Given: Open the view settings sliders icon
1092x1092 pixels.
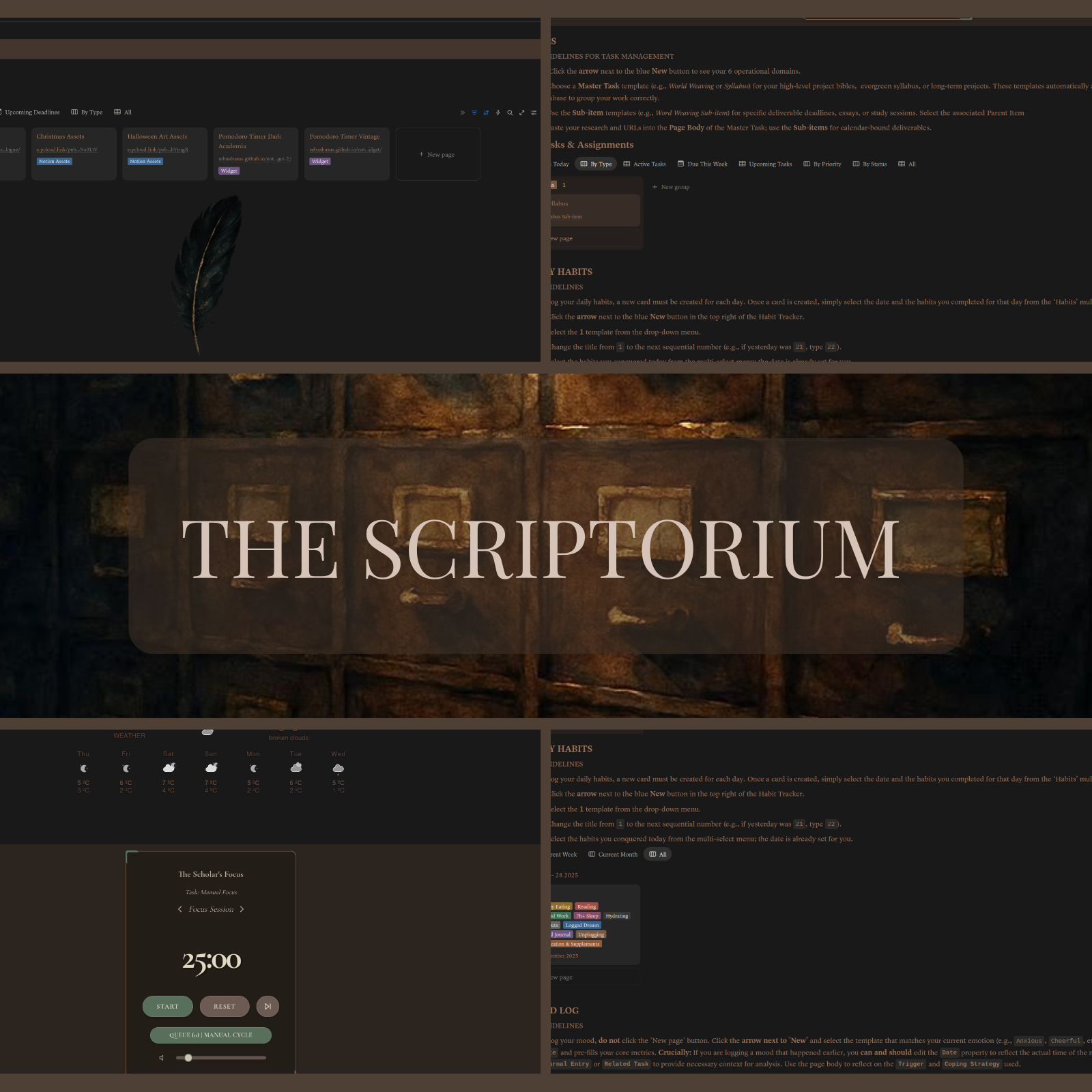Looking at the screenshot, I should point(534,113).
